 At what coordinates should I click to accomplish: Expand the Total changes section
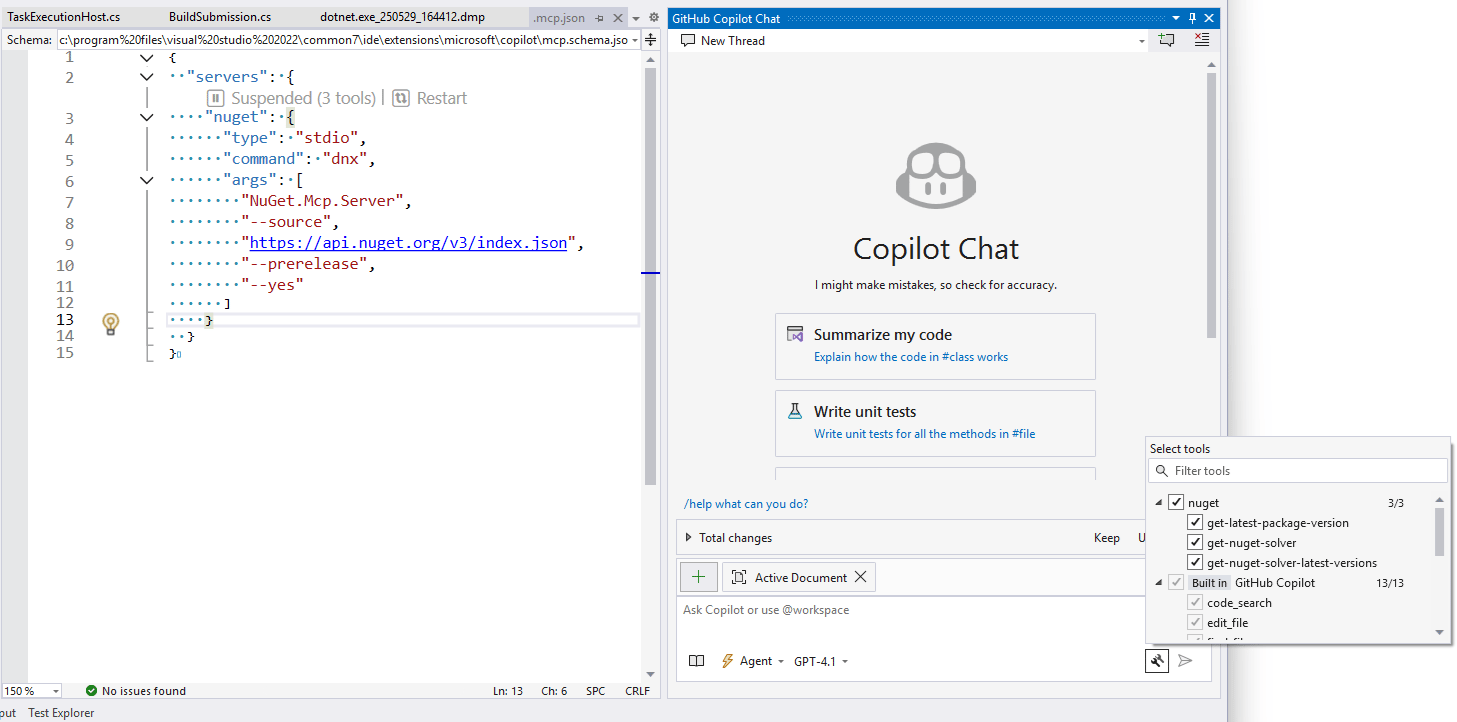coord(689,538)
